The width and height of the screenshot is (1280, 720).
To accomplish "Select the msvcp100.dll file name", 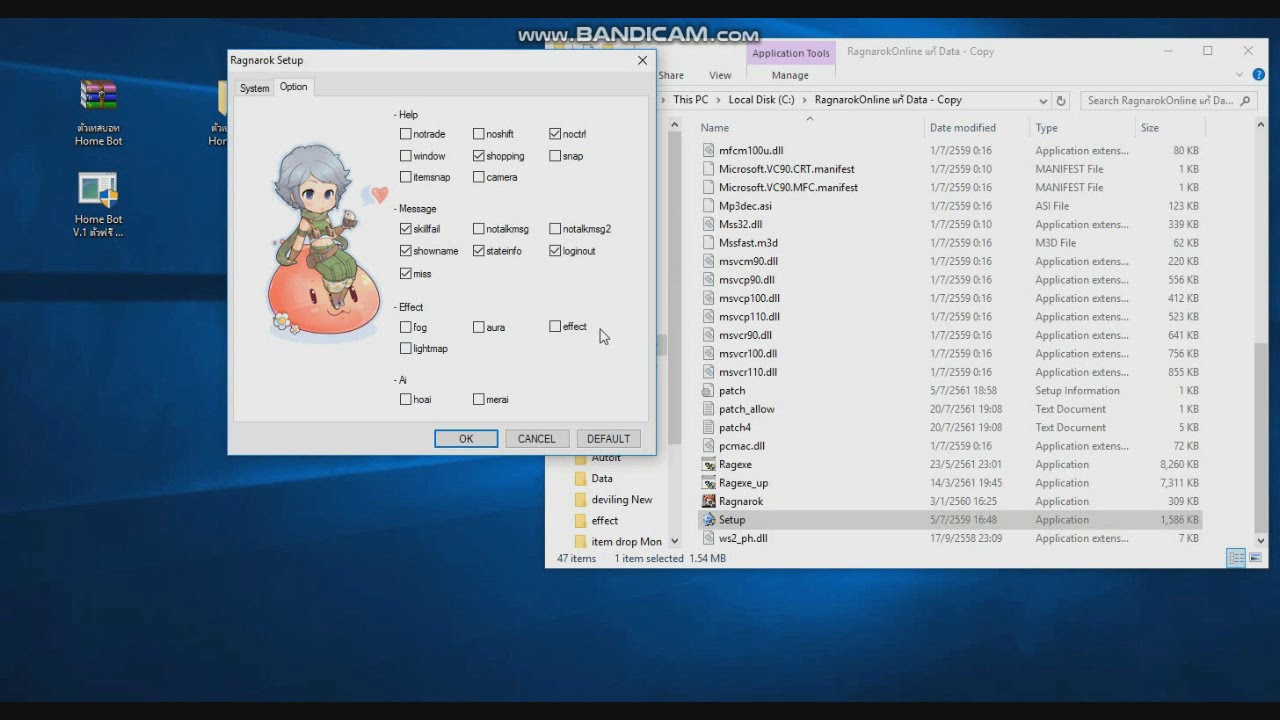I will point(749,298).
